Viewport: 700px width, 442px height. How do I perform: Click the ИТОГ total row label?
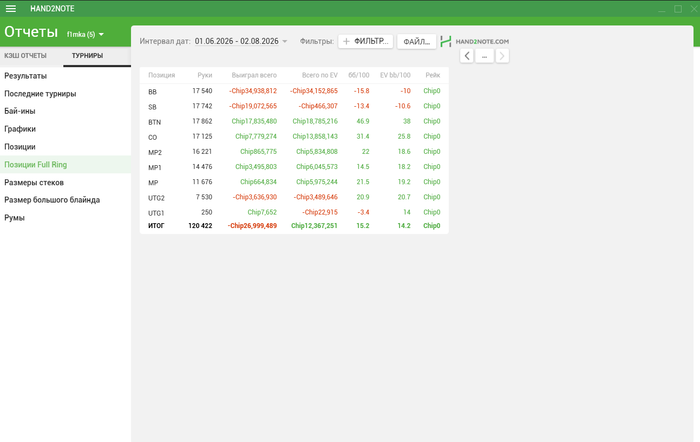click(x=156, y=226)
